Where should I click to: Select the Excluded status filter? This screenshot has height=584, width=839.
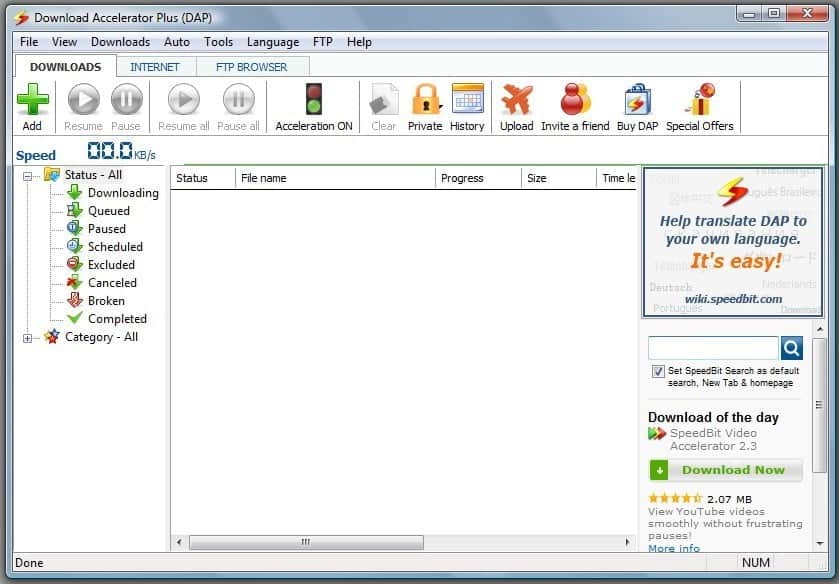(x=111, y=265)
